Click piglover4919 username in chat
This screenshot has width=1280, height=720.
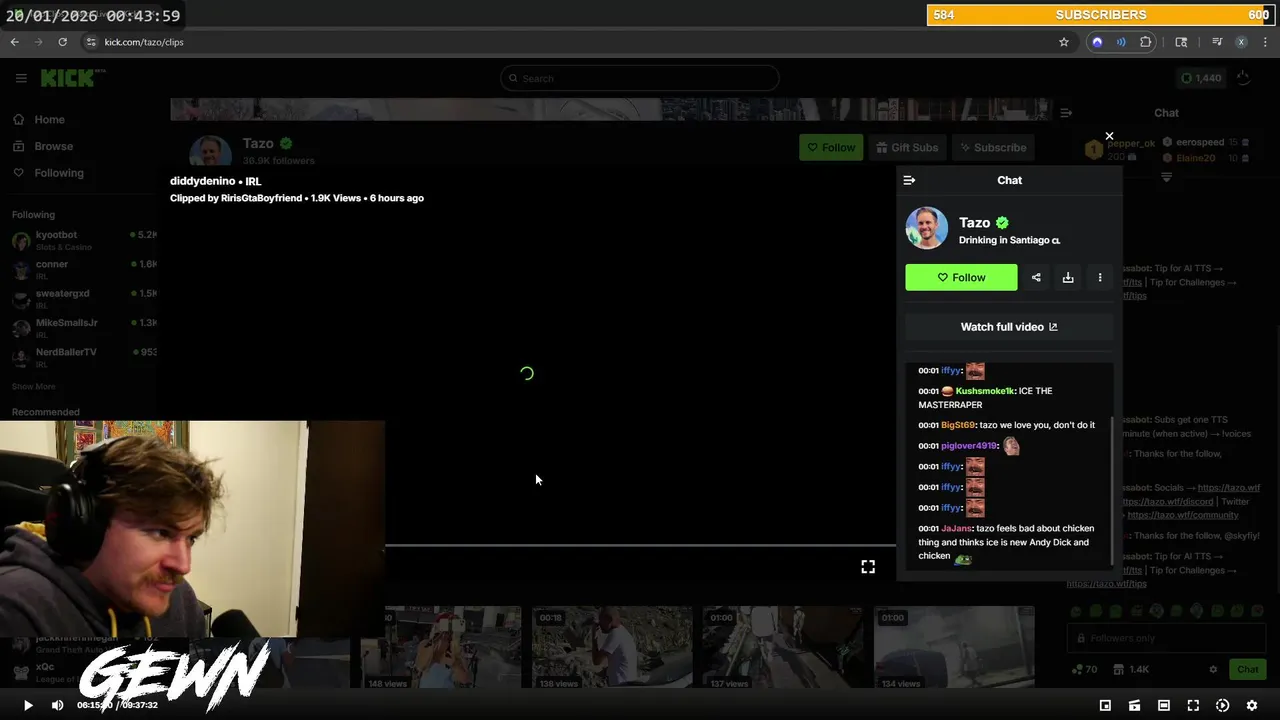pos(968,446)
